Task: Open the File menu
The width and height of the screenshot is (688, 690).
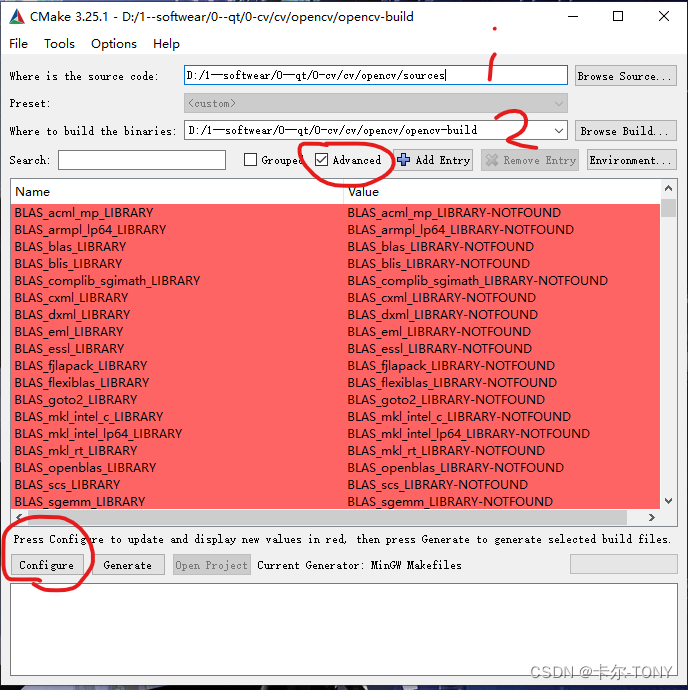Action: tap(18, 44)
